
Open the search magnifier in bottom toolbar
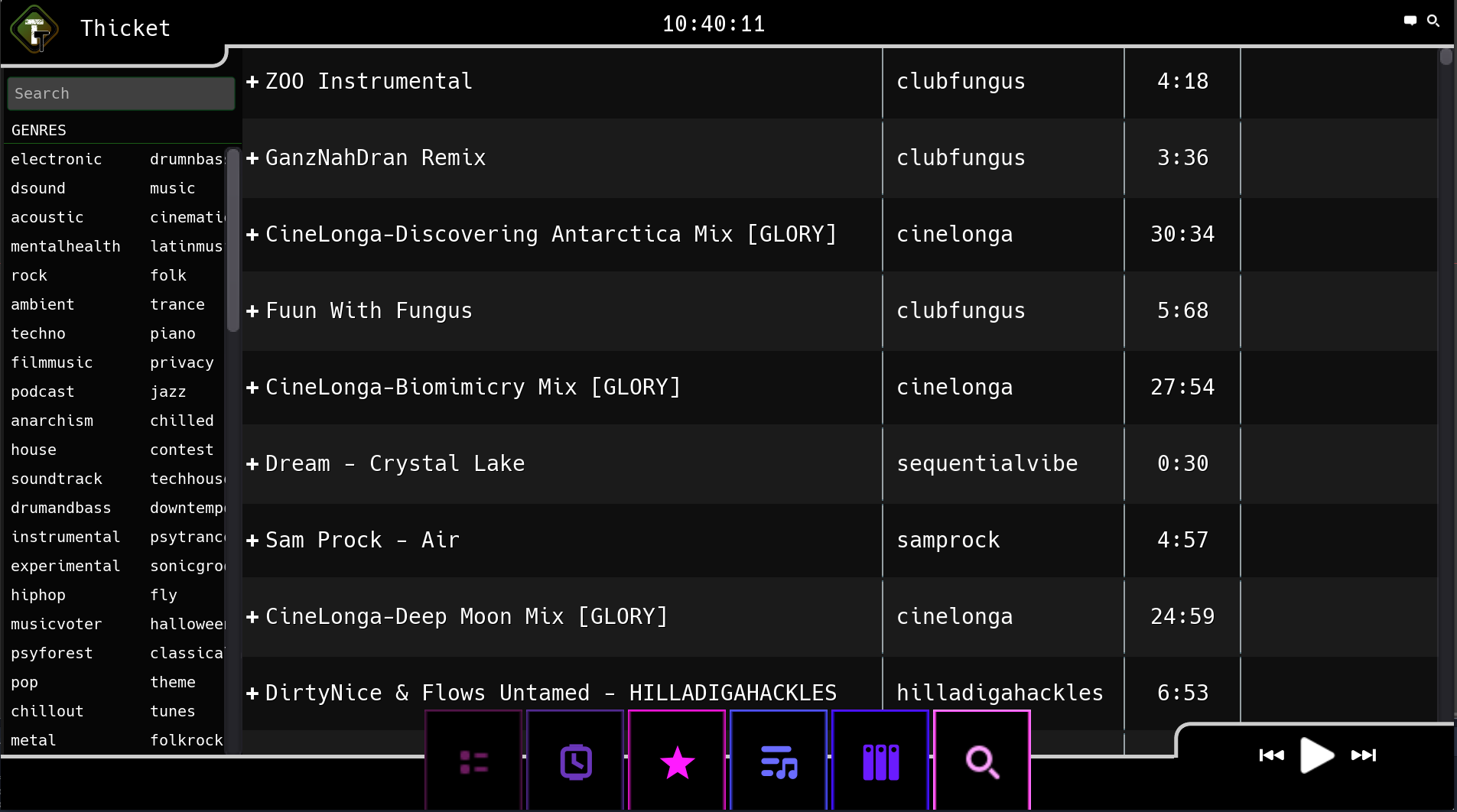point(981,760)
